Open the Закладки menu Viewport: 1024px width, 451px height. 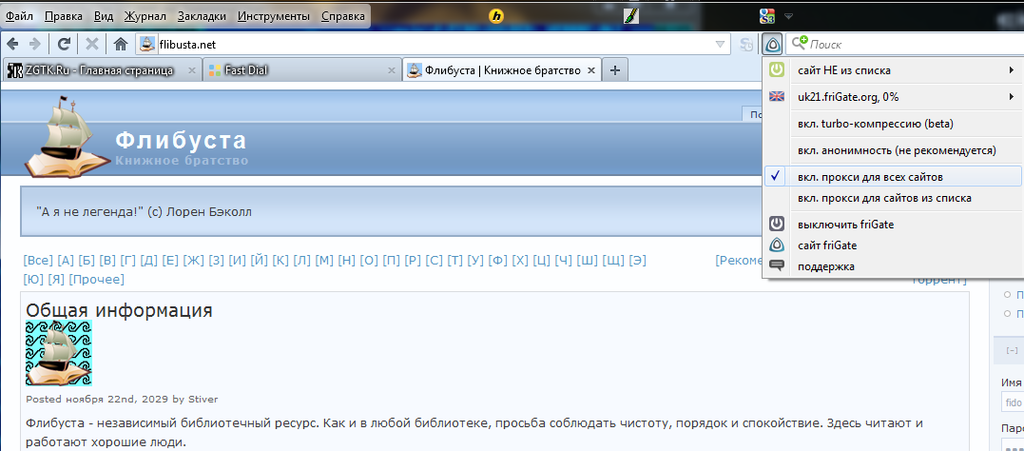tap(202, 16)
